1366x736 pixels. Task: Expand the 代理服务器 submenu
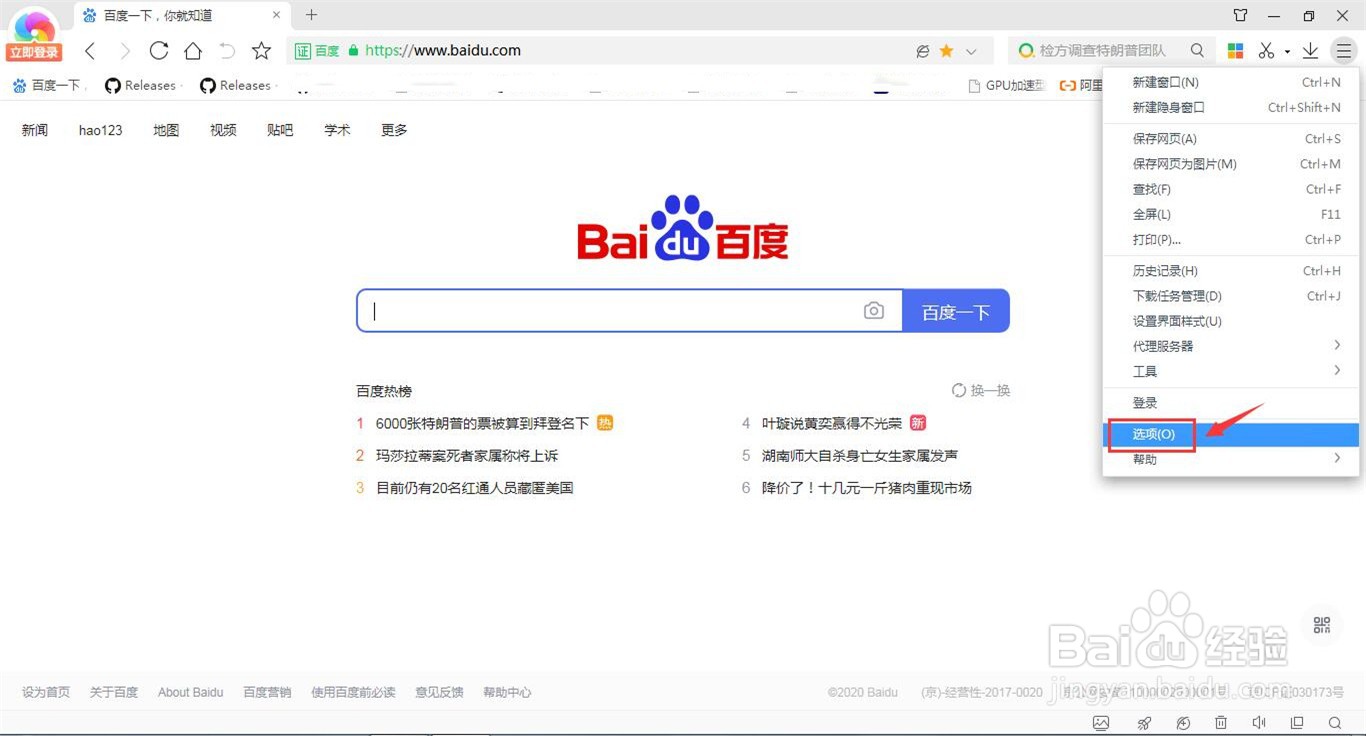pos(1231,346)
